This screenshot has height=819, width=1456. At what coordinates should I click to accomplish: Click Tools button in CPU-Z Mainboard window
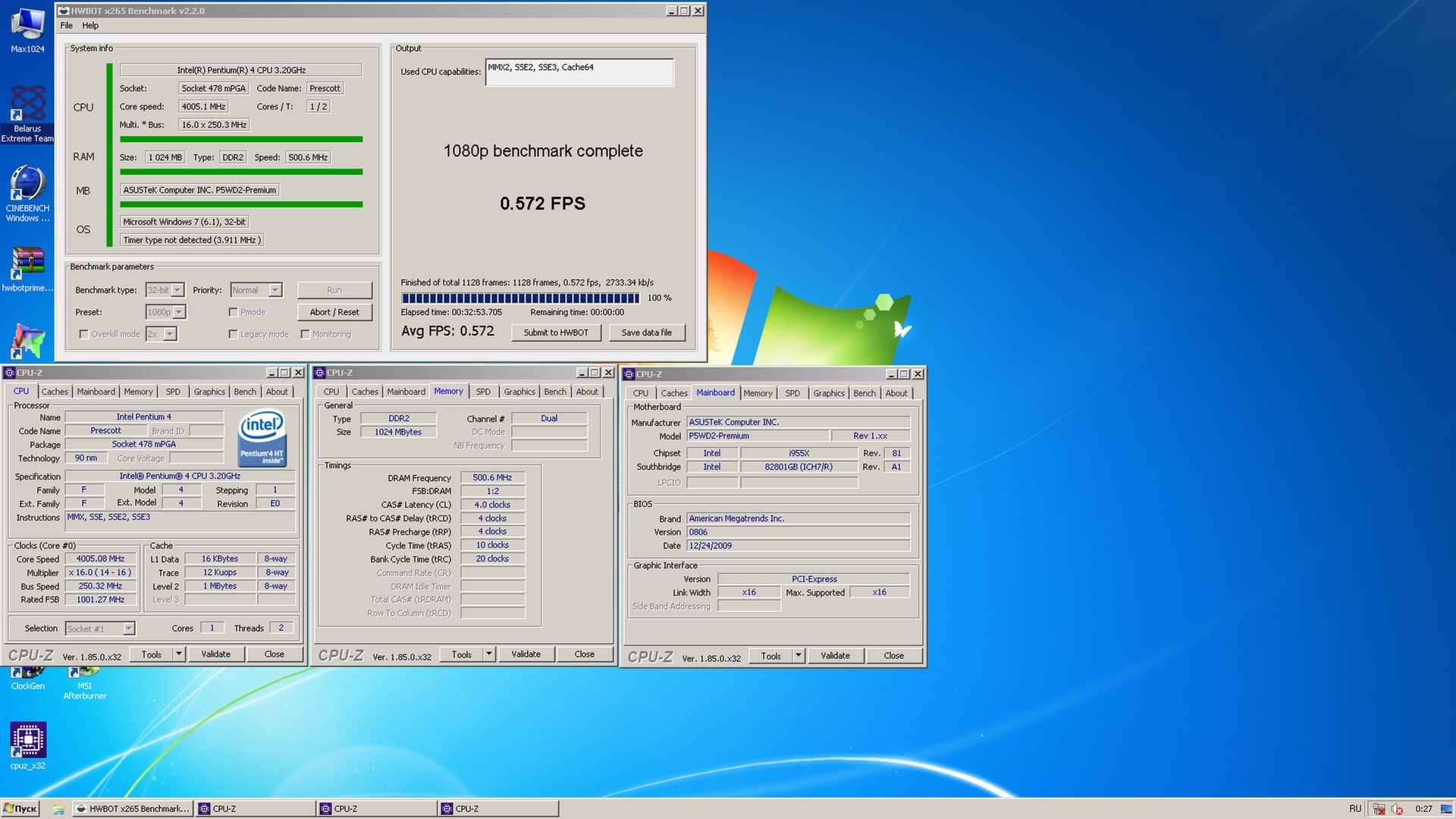[771, 655]
